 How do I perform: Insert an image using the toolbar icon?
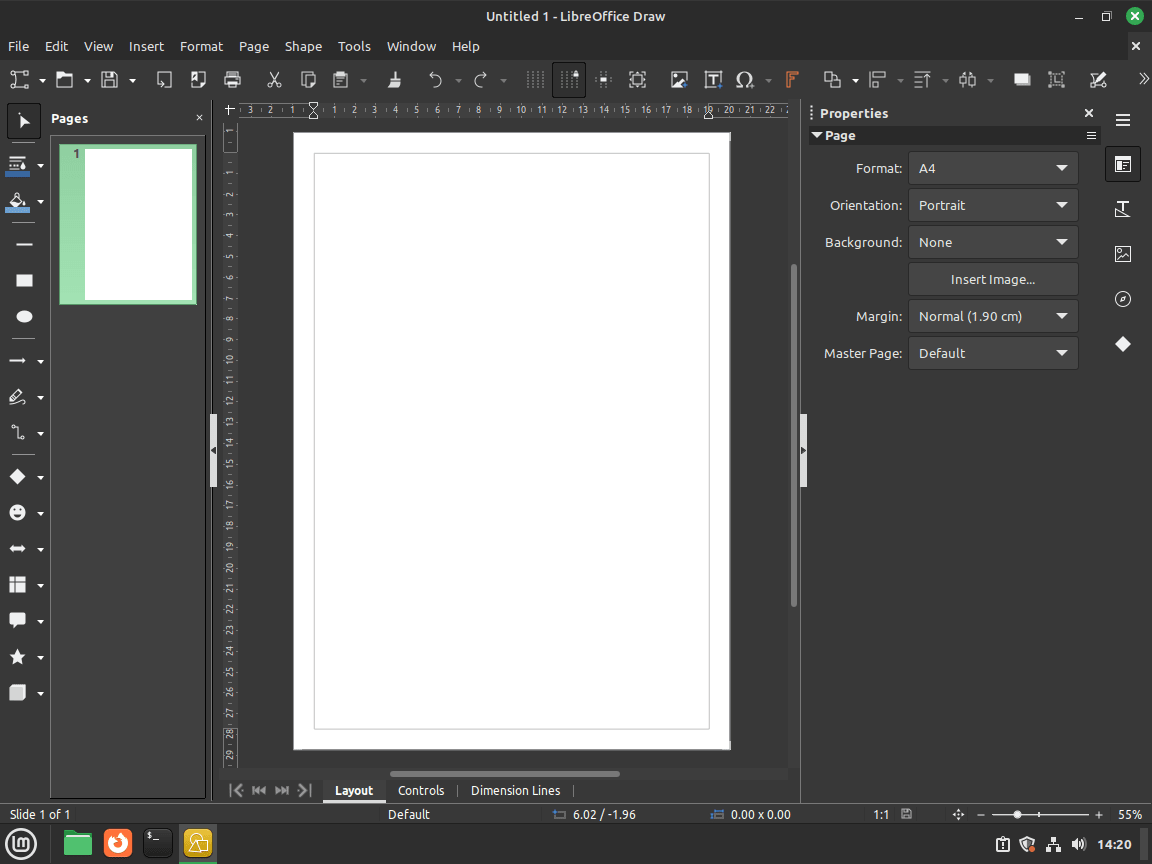coord(679,79)
